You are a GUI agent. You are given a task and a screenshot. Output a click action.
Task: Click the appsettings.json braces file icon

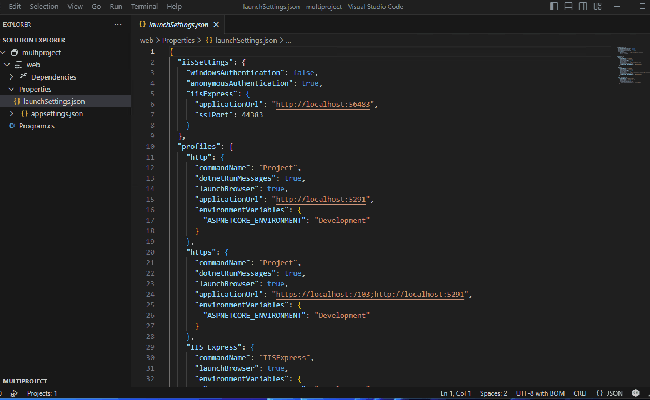(x=24, y=113)
